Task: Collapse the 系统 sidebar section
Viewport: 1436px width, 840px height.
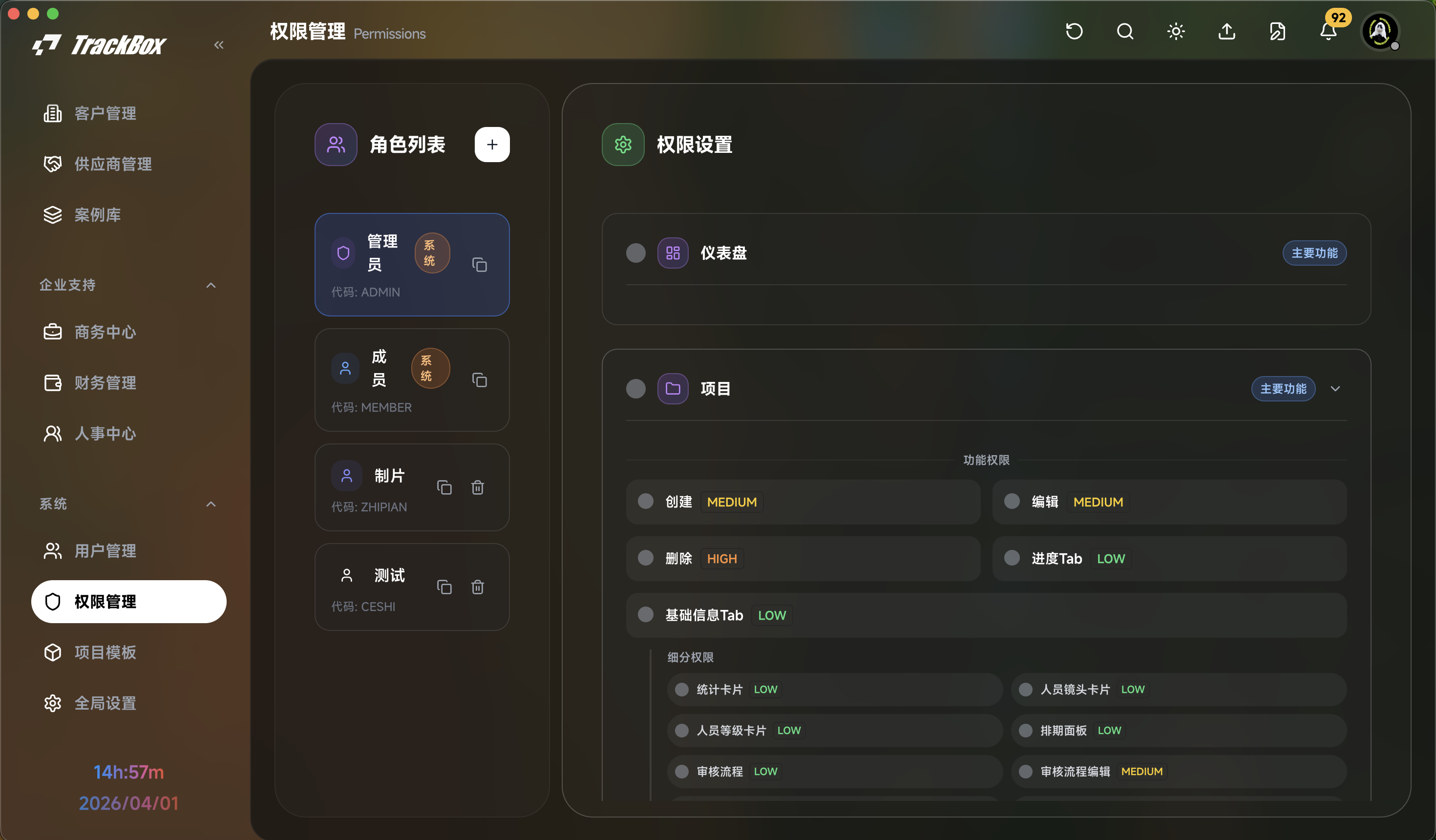Action: (x=210, y=504)
